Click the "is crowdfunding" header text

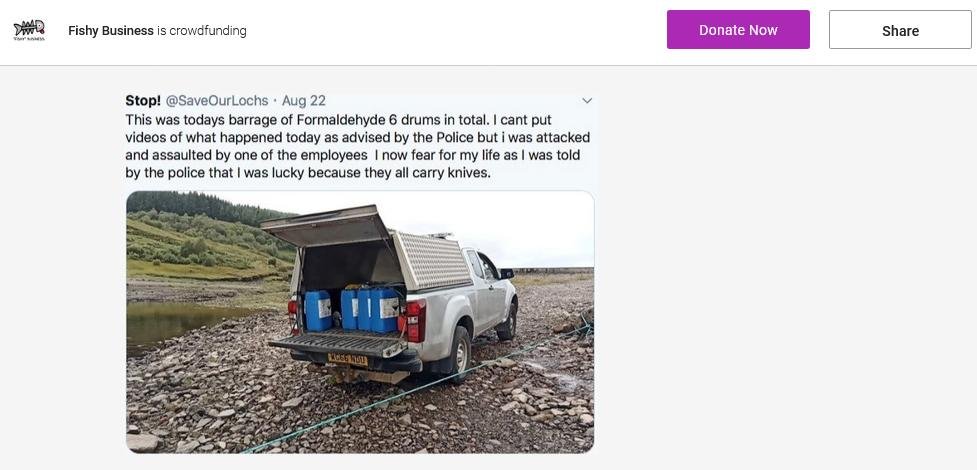coord(202,31)
